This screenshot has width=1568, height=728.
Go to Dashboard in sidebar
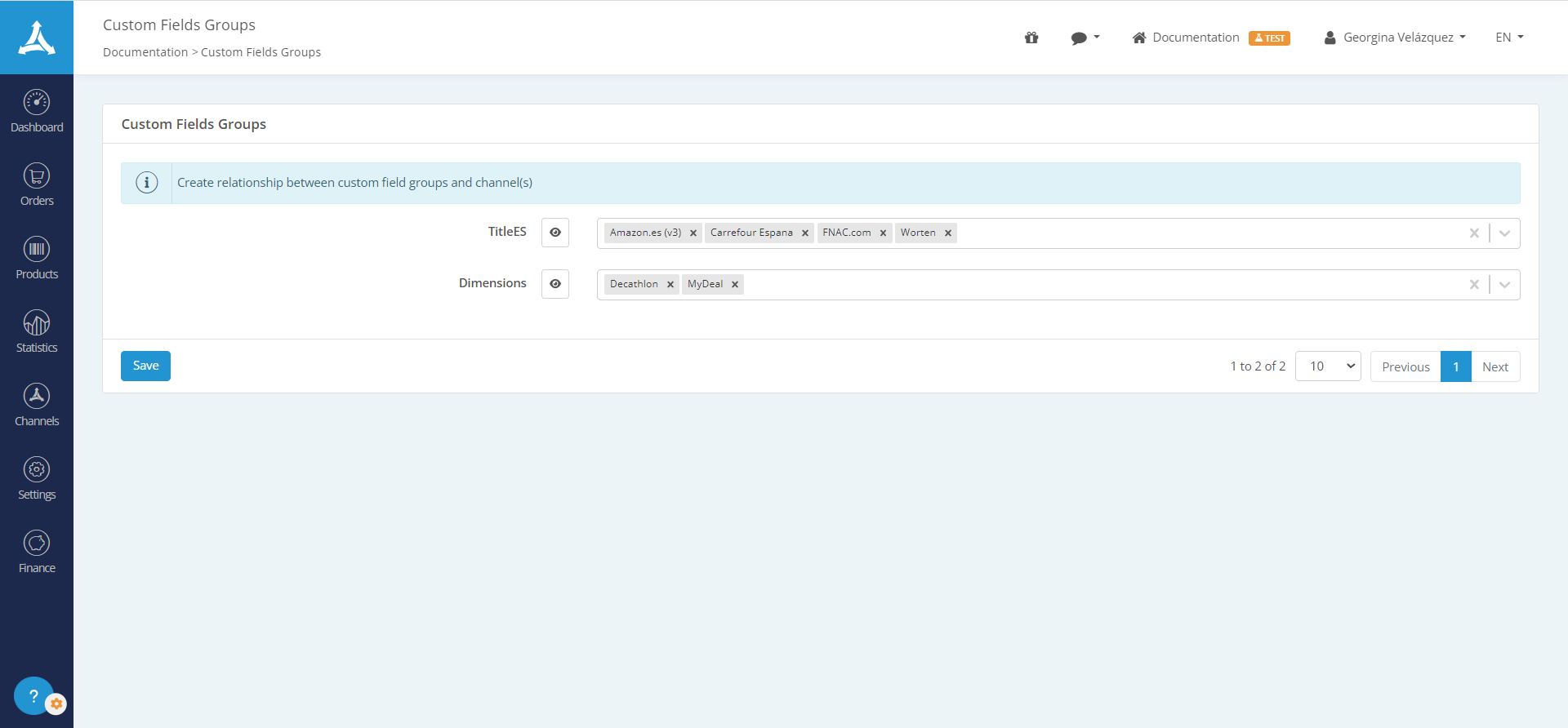(x=37, y=111)
